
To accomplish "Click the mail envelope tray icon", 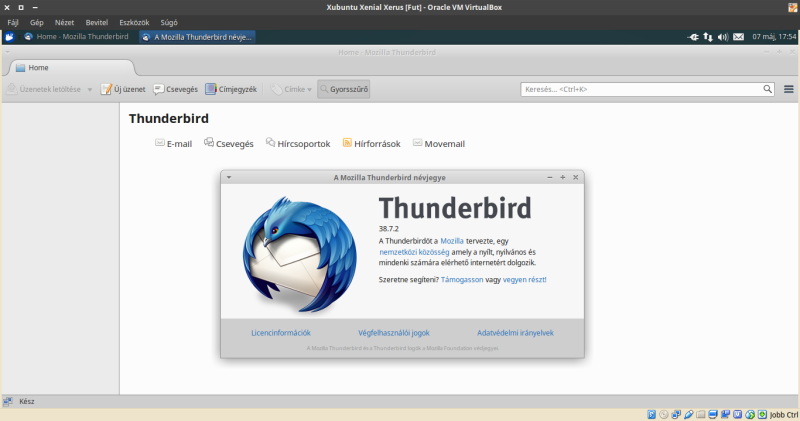I will pyautogui.click(x=738, y=37).
